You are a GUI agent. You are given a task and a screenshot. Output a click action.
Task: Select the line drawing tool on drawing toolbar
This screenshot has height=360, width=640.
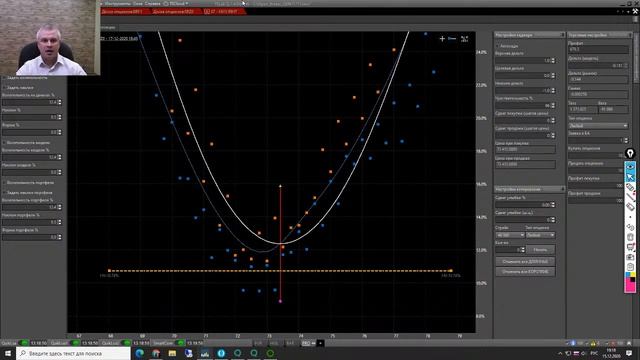(x=630, y=197)
